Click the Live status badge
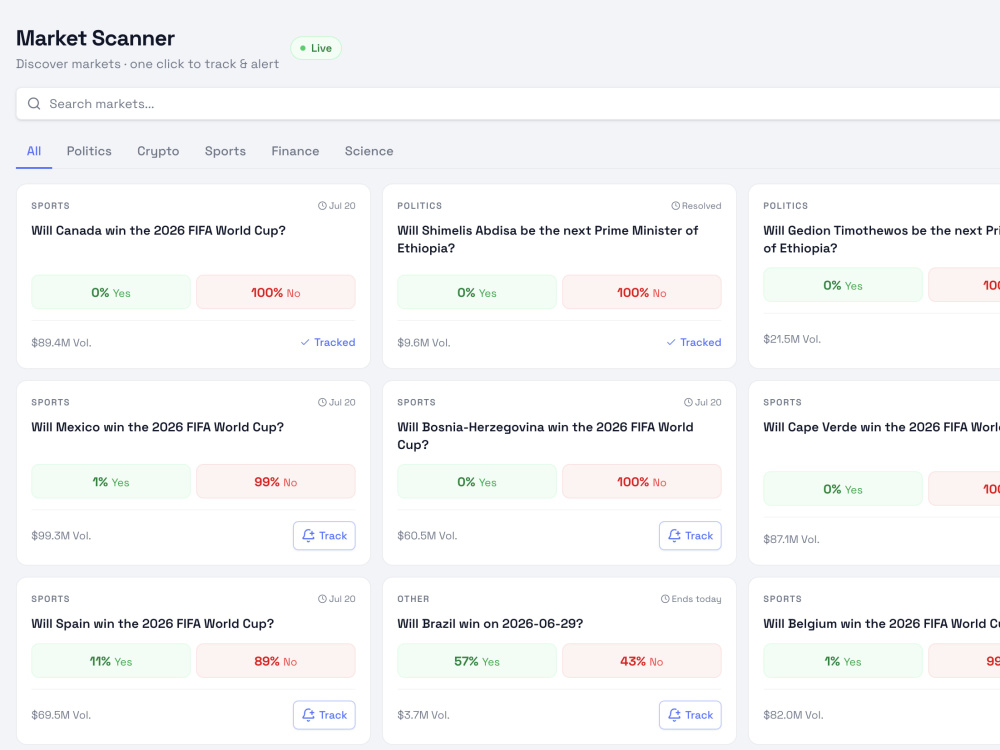The height and width of the screenshot is (750, 1000). pos(316,48)
